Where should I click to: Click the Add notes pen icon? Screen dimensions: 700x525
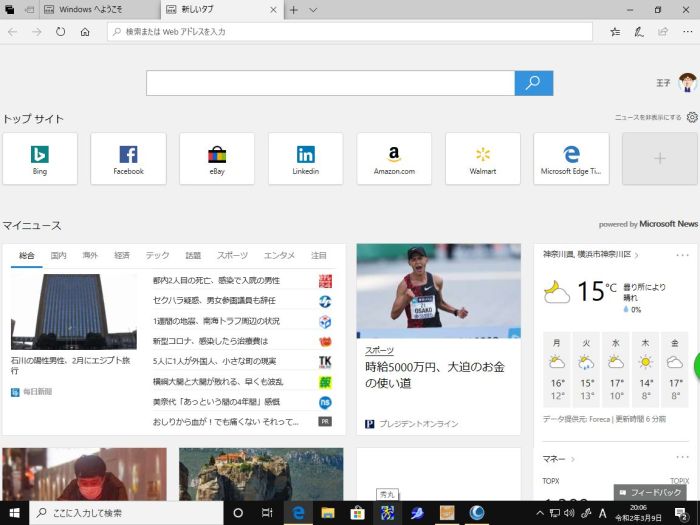pyautogui.click(x=639, y=32)
